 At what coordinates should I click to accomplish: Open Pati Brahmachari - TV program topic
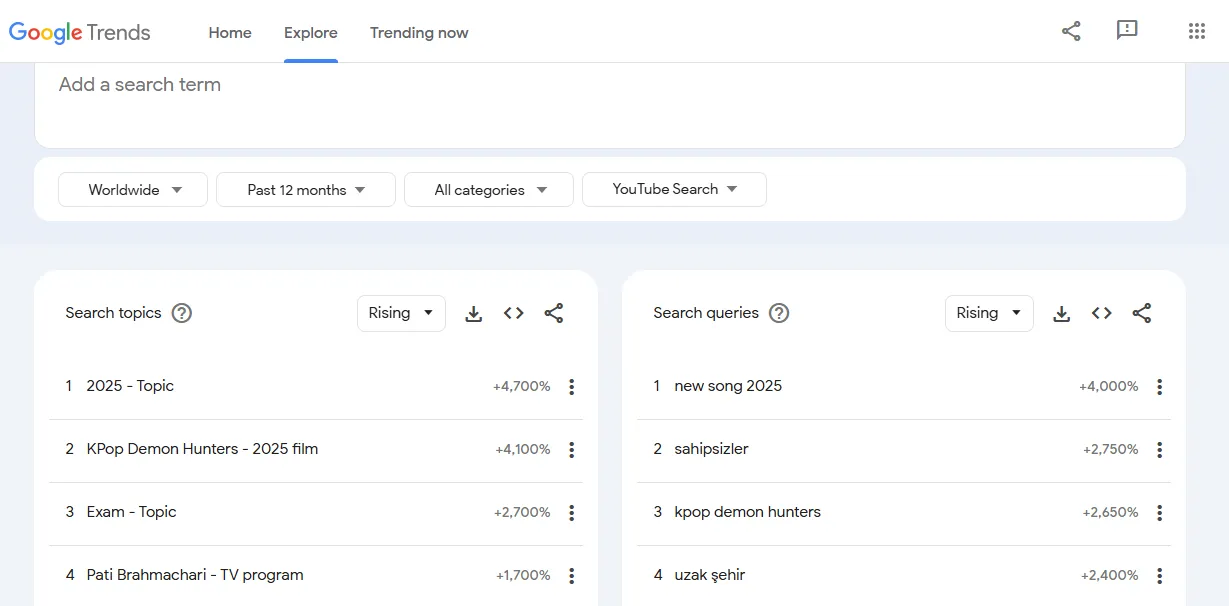pos(195,575)
